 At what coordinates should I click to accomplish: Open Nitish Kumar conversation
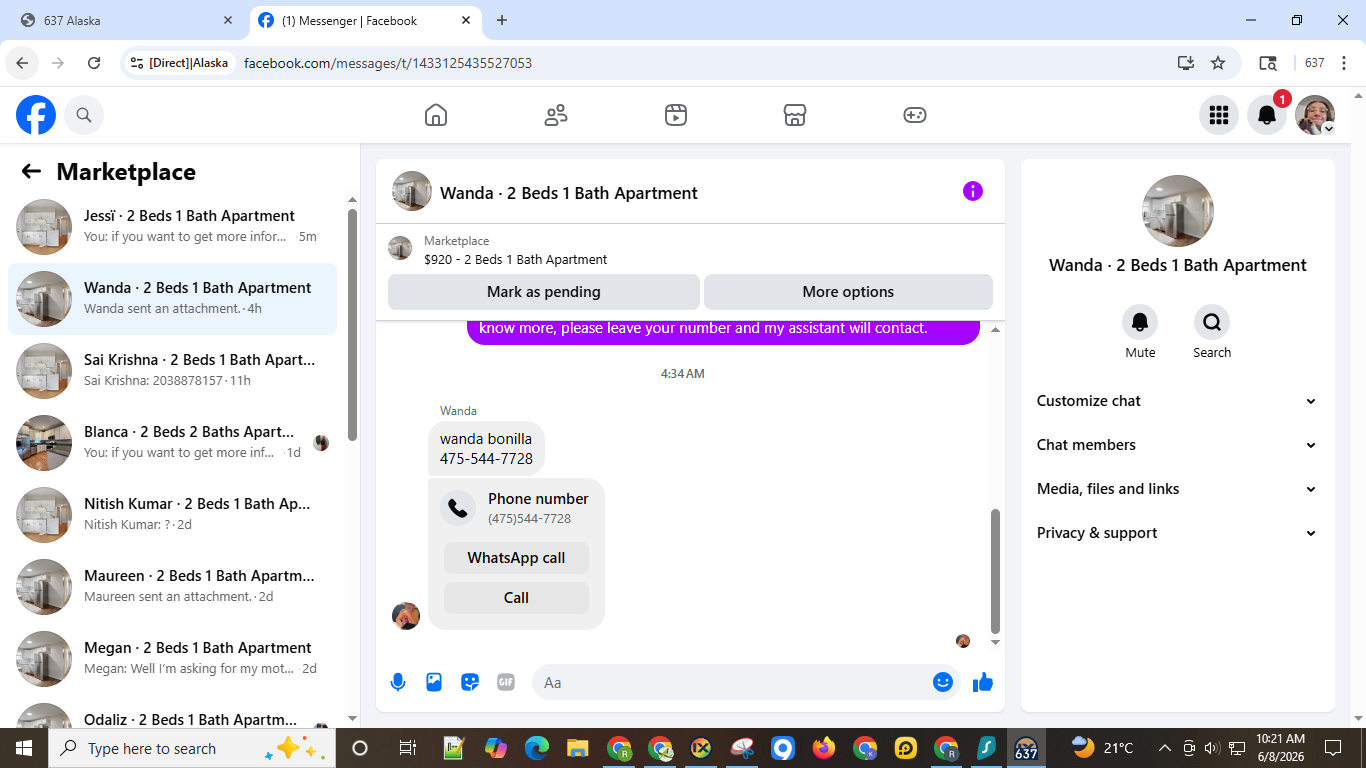pos(172,515)
